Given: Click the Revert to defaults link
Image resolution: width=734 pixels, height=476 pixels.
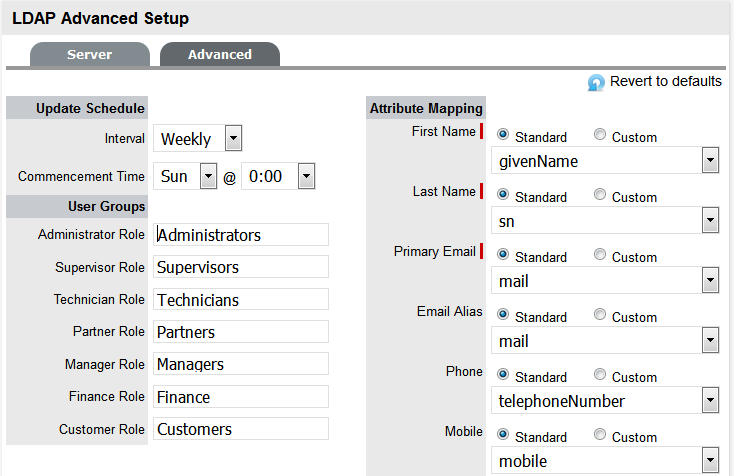Looking at the screenshot, I should (665, 82).
